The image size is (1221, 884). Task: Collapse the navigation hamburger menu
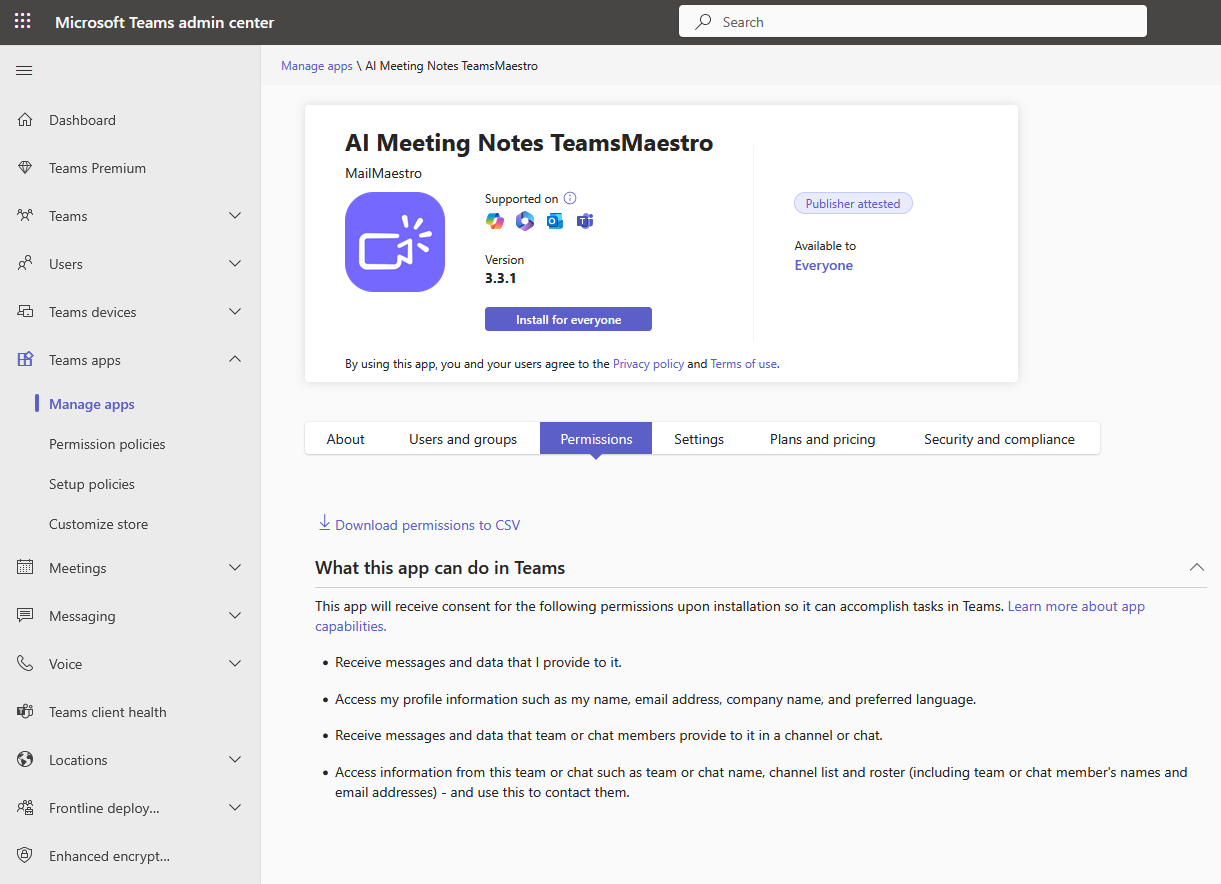click(x=24, y=70)
